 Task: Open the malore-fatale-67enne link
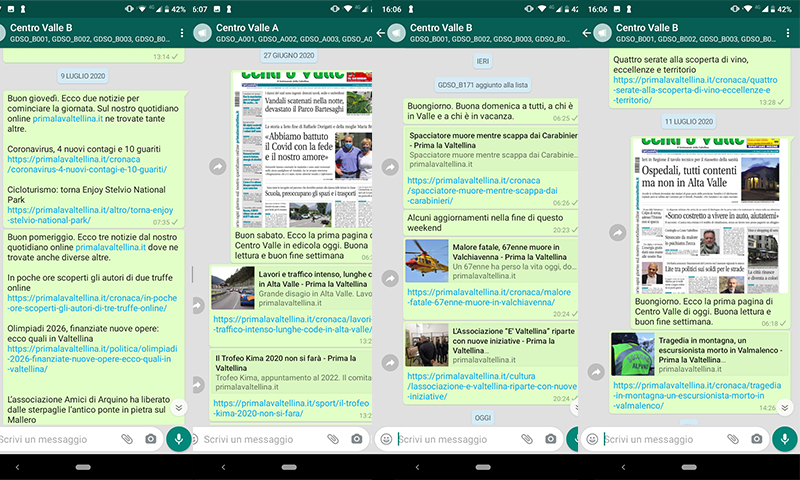click(x=489, y=297)
